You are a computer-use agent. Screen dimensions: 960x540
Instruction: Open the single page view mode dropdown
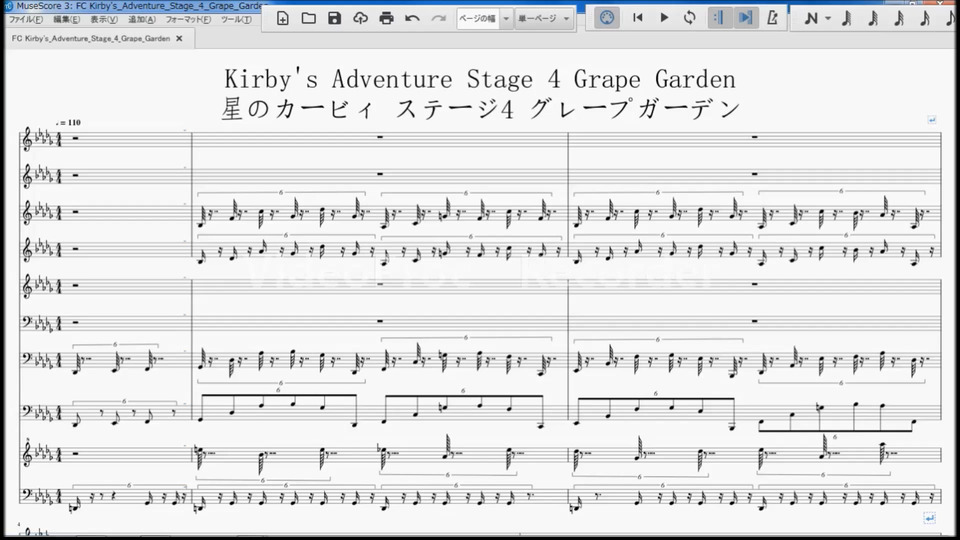click(x=543, y=18)
